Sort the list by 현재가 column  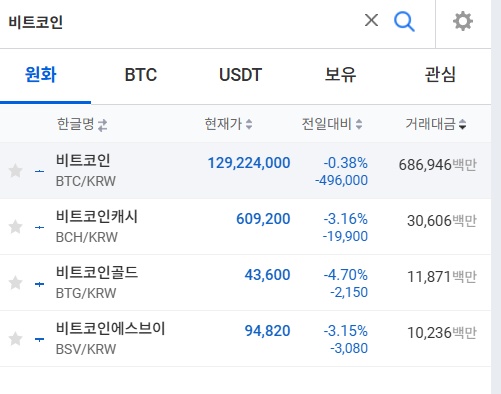click(228, 124)
